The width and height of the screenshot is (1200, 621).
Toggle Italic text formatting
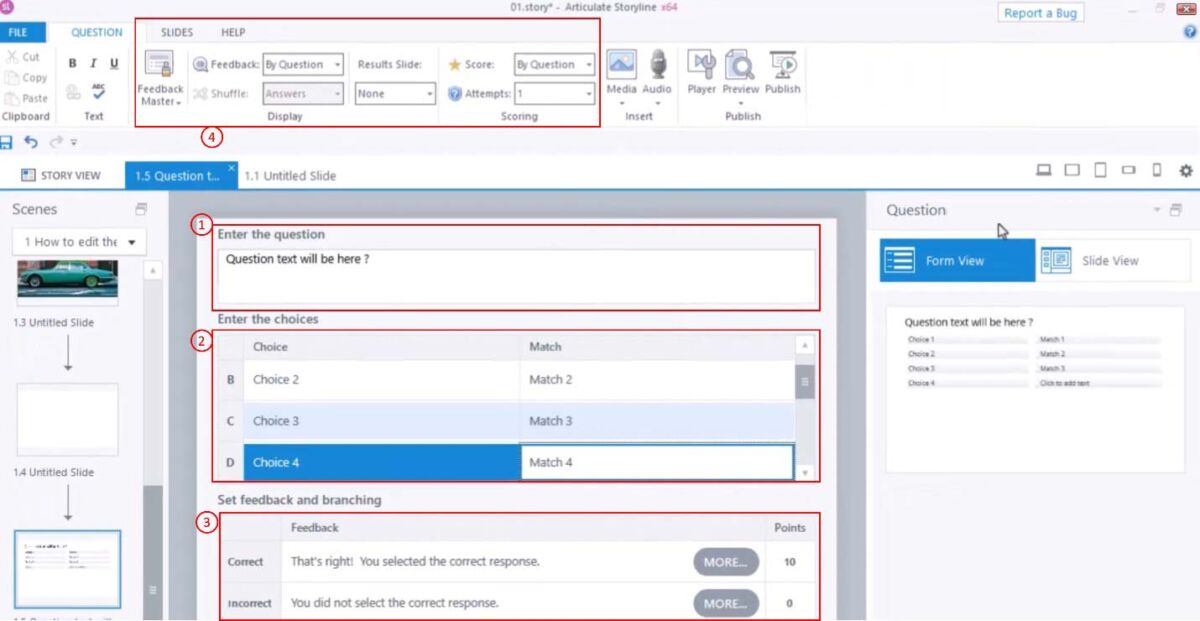tap(93, 64)
